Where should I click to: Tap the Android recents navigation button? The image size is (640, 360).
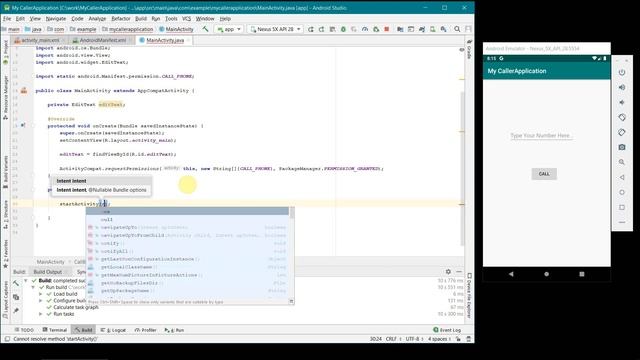(582, 274)
